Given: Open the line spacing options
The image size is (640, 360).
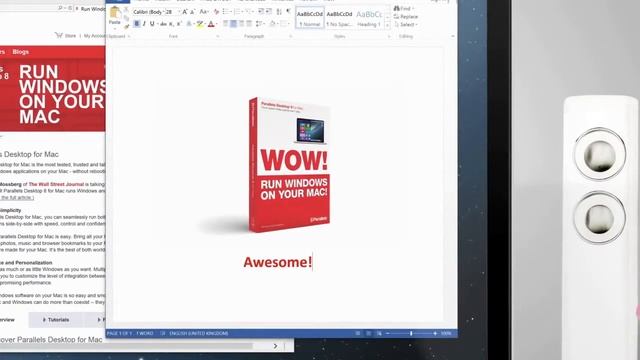Looking at the screenshot, I should (260, 23).
